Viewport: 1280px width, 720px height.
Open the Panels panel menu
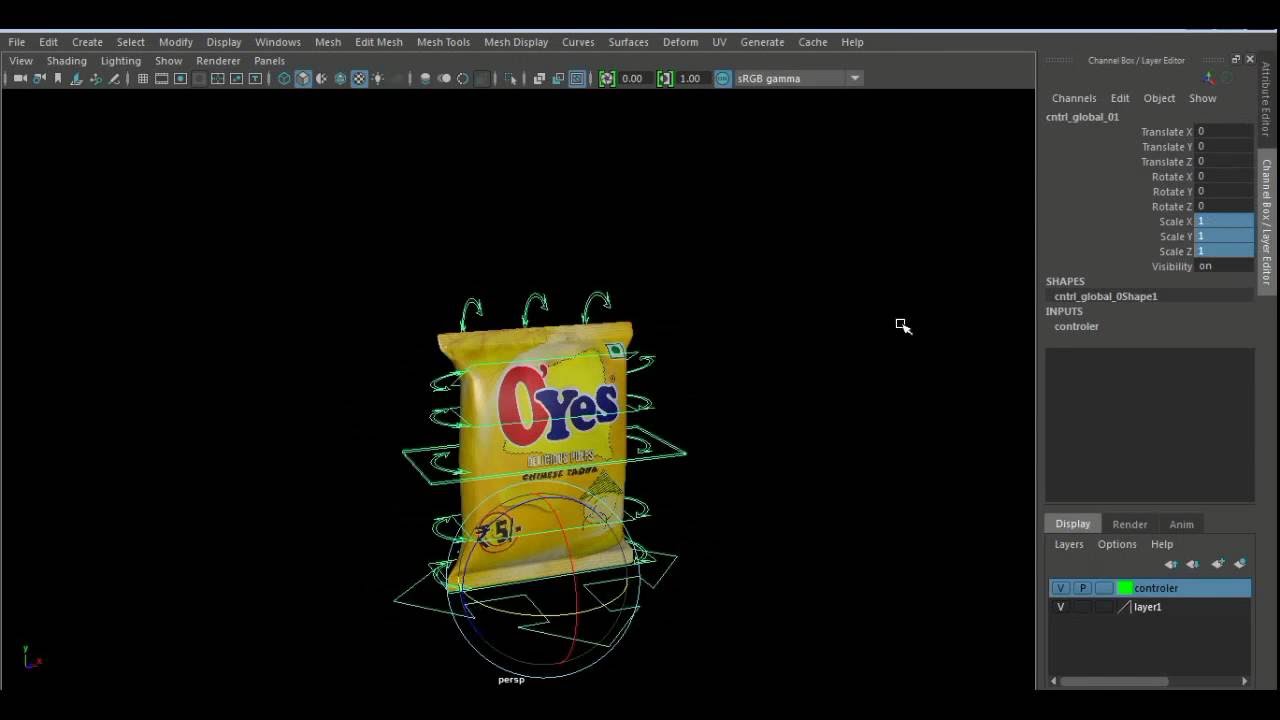coord(269,61)
